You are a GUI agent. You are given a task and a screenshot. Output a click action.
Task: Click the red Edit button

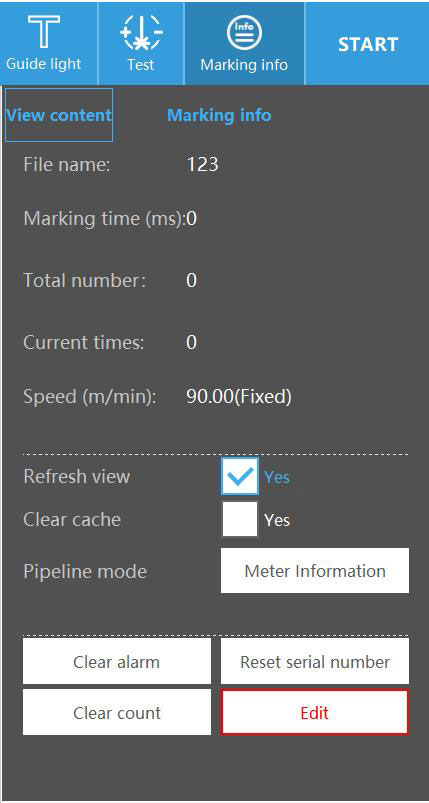(x=315, y=712)
